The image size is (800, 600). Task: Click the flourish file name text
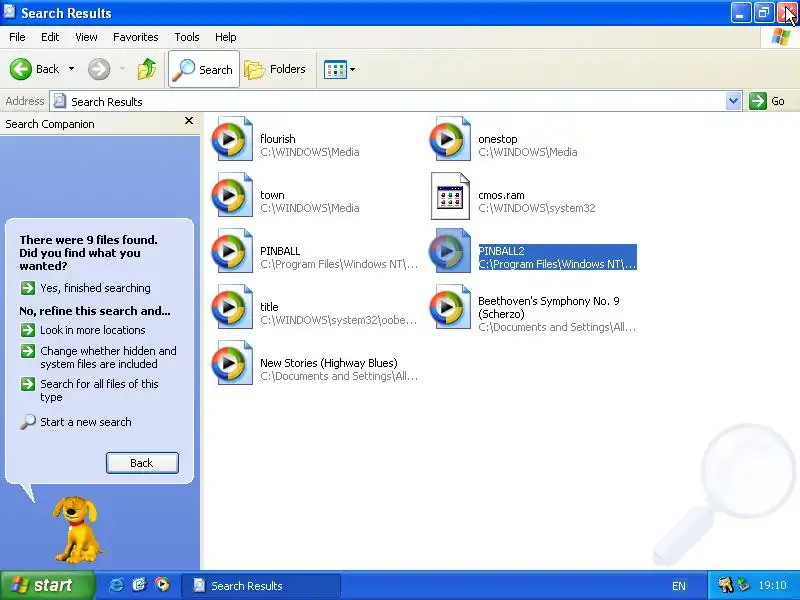[278, 139]
